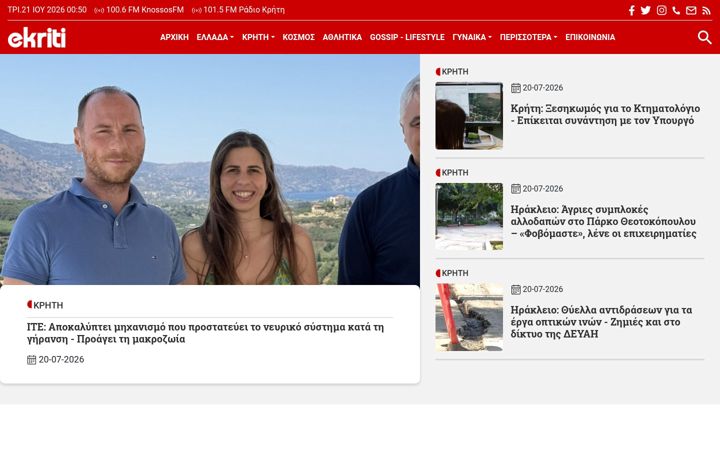Expand the ΚΡΗΤΗ dropdown in navigation bar

(258, 37)
